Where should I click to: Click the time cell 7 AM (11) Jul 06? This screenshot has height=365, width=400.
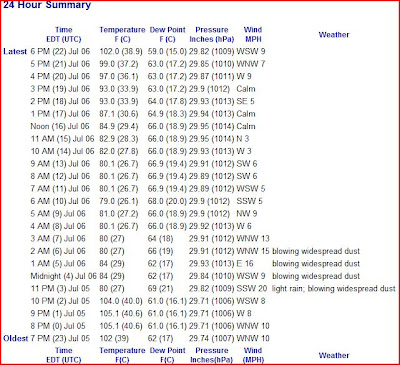(60, 189)
